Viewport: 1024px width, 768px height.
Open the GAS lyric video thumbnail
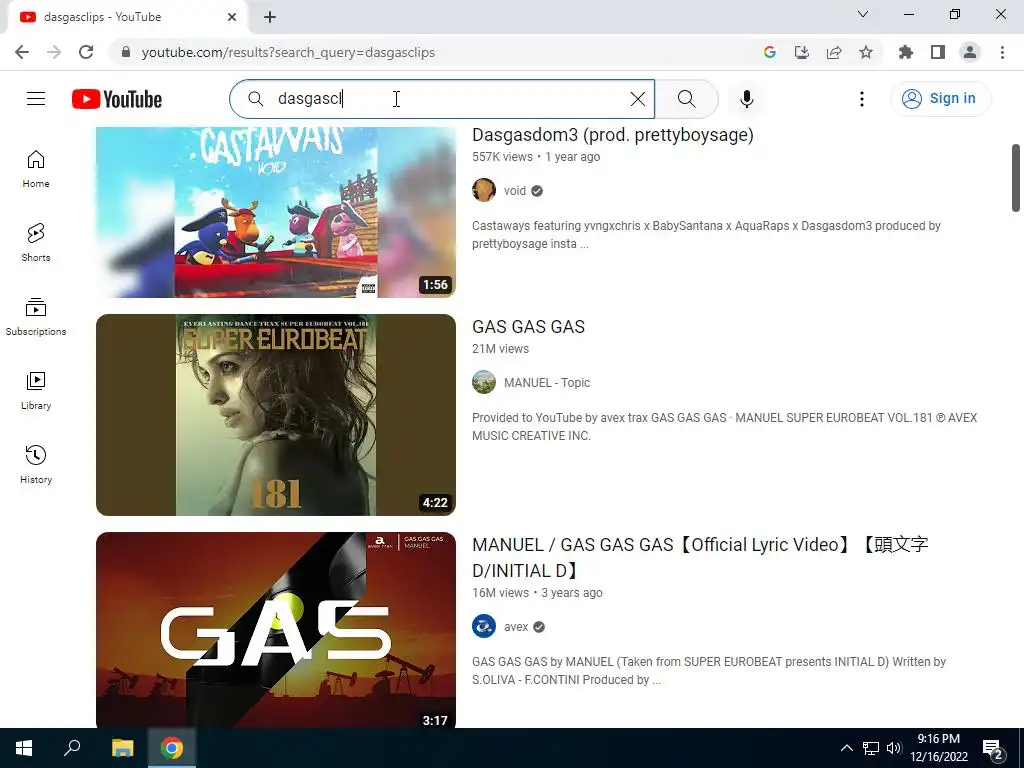[276, 630]
